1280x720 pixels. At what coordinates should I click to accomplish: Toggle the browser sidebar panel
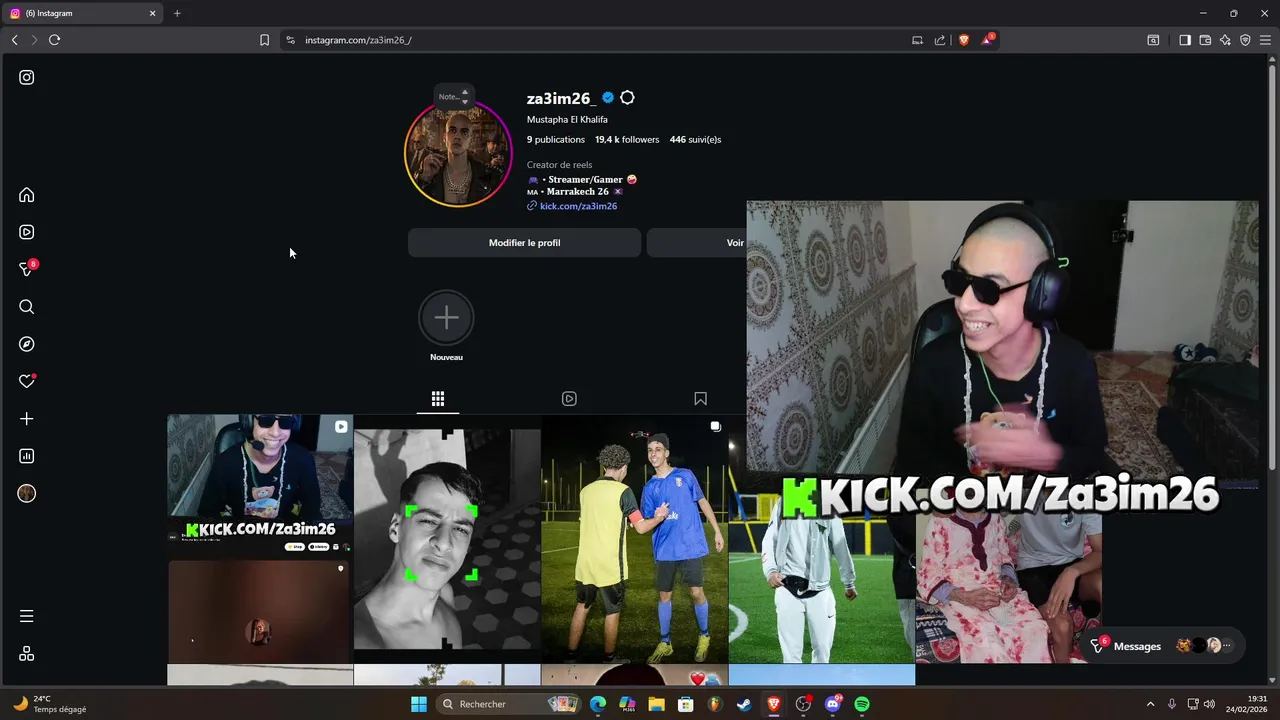1184,40
